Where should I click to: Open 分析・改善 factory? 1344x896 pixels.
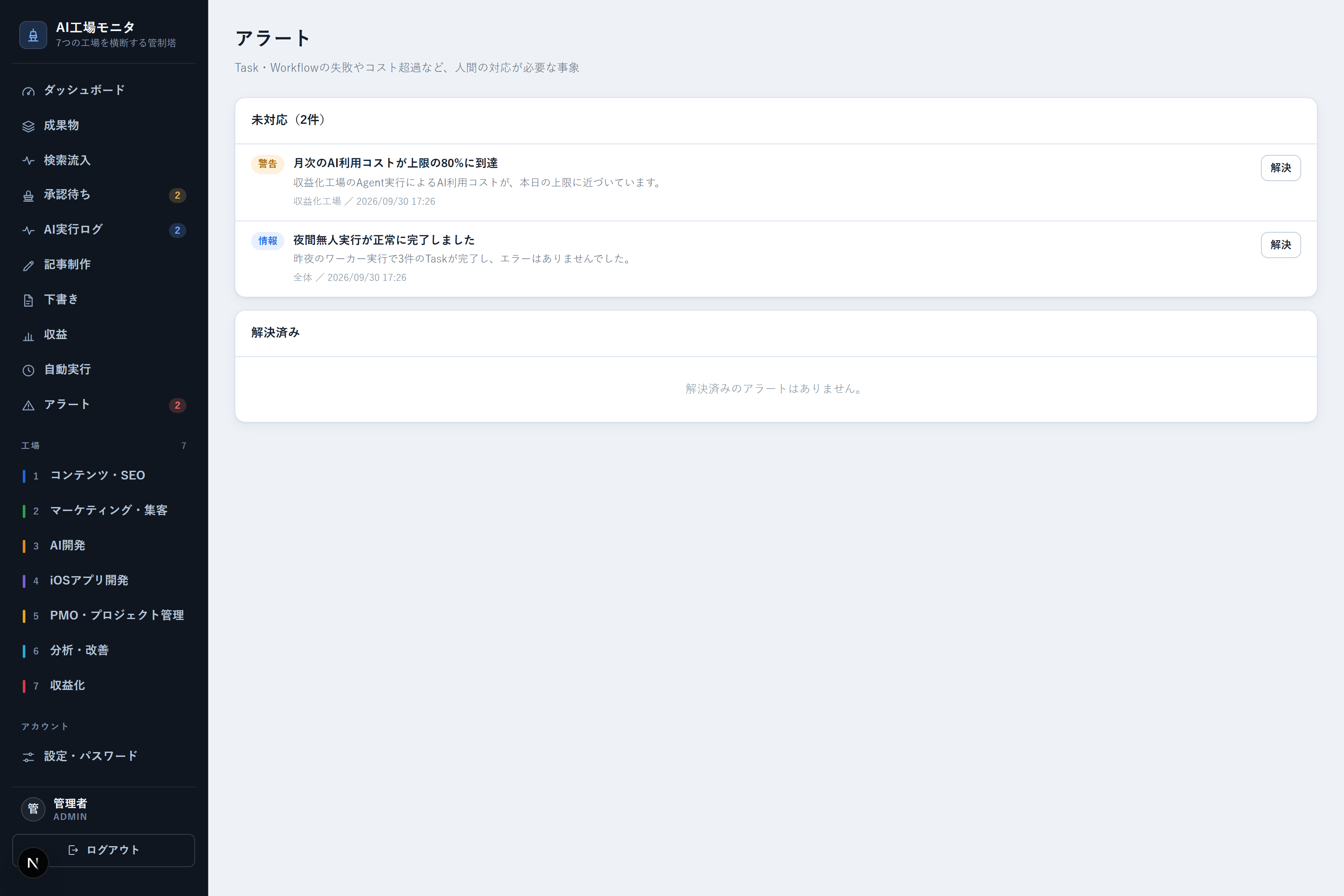pyautogui.click(x=104, y=650)
